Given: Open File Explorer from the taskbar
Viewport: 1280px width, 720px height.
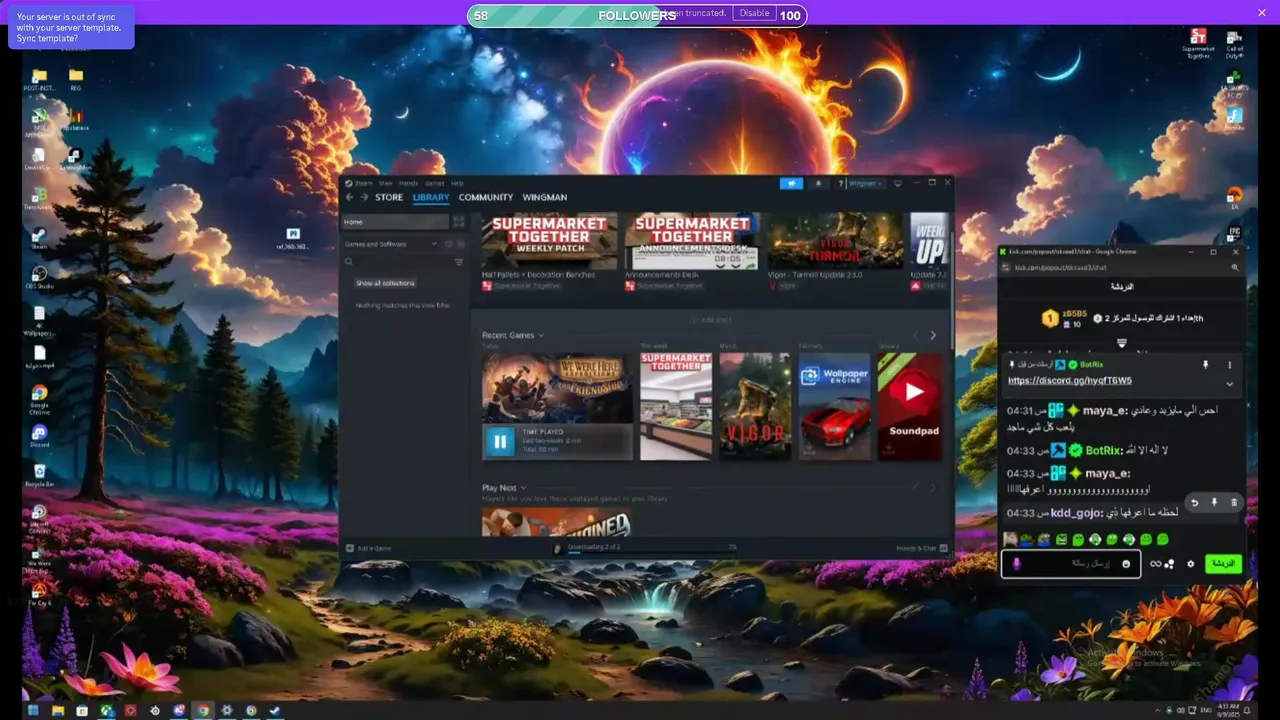Looking at the screenshot, I should 58,711.
